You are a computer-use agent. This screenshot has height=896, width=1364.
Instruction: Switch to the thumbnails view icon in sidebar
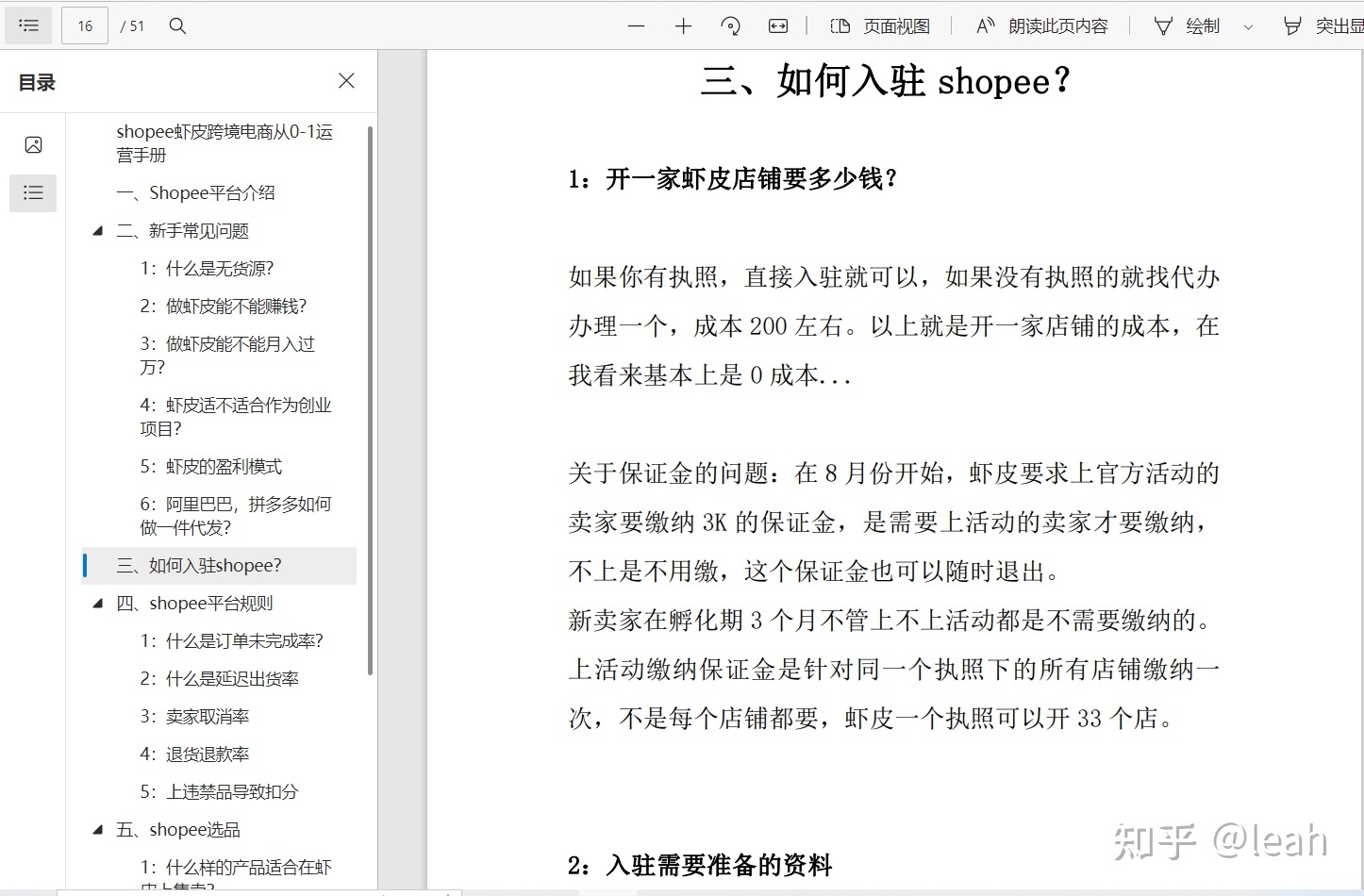(x=33, y=144)
